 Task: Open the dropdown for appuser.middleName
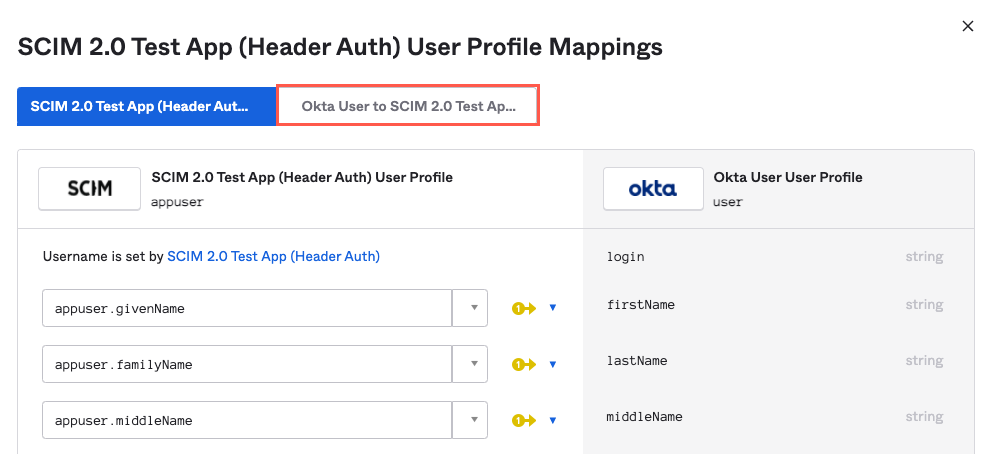coord(470,420)
